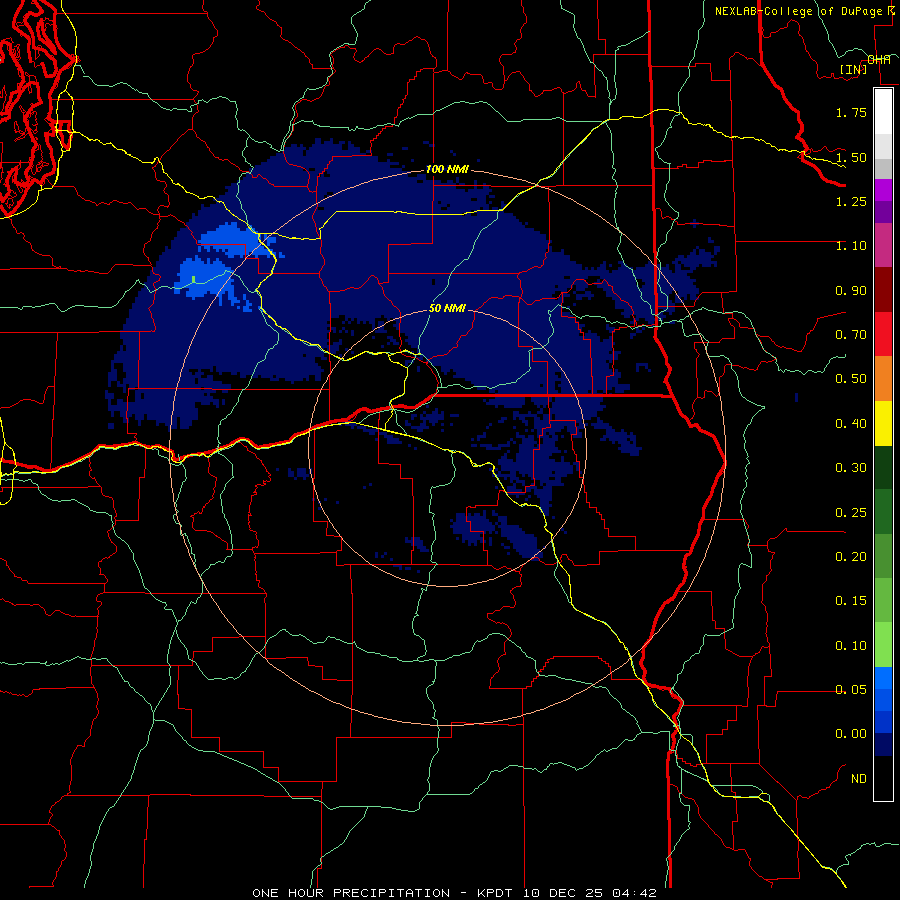The image size is (900, 900).
Task: Click the 0.20 scale value
Action: coord(851,557)
